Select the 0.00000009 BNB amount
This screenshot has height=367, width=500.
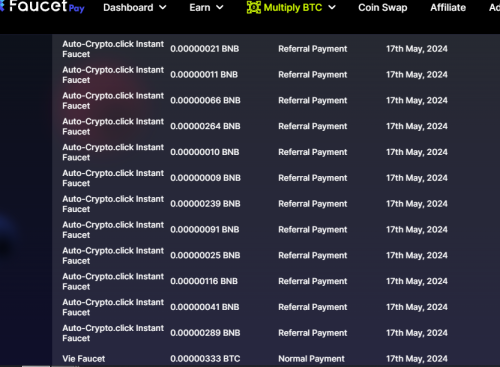(205, 178)
